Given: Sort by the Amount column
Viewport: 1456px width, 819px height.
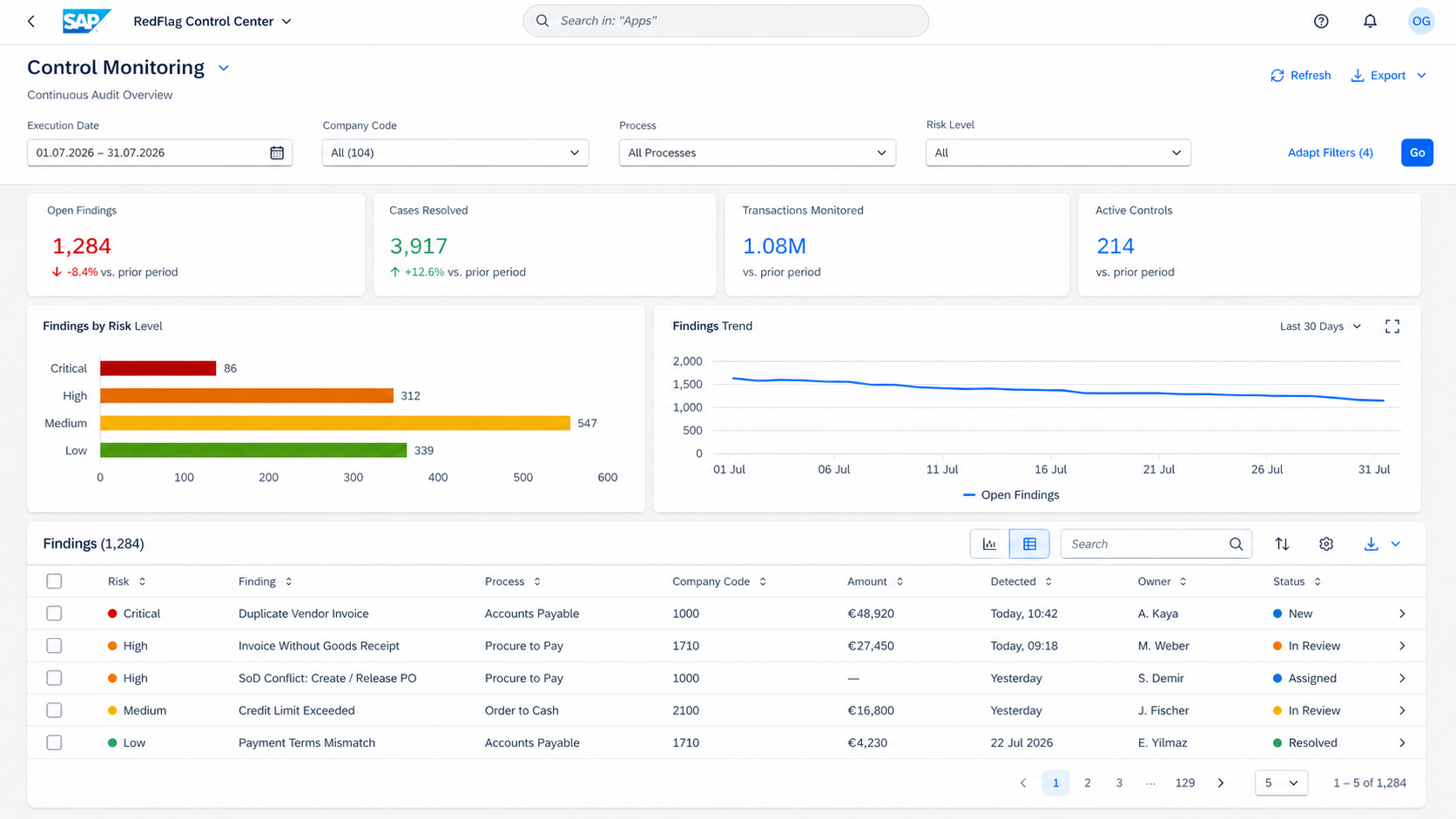Looking at the screenshot, I should 900,581.
